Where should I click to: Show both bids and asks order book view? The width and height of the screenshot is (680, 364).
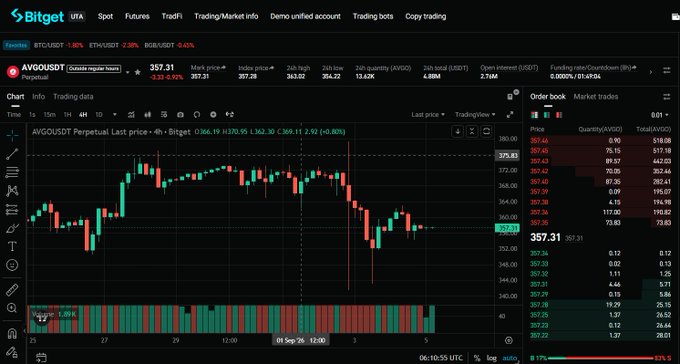(x=535, y=115)
